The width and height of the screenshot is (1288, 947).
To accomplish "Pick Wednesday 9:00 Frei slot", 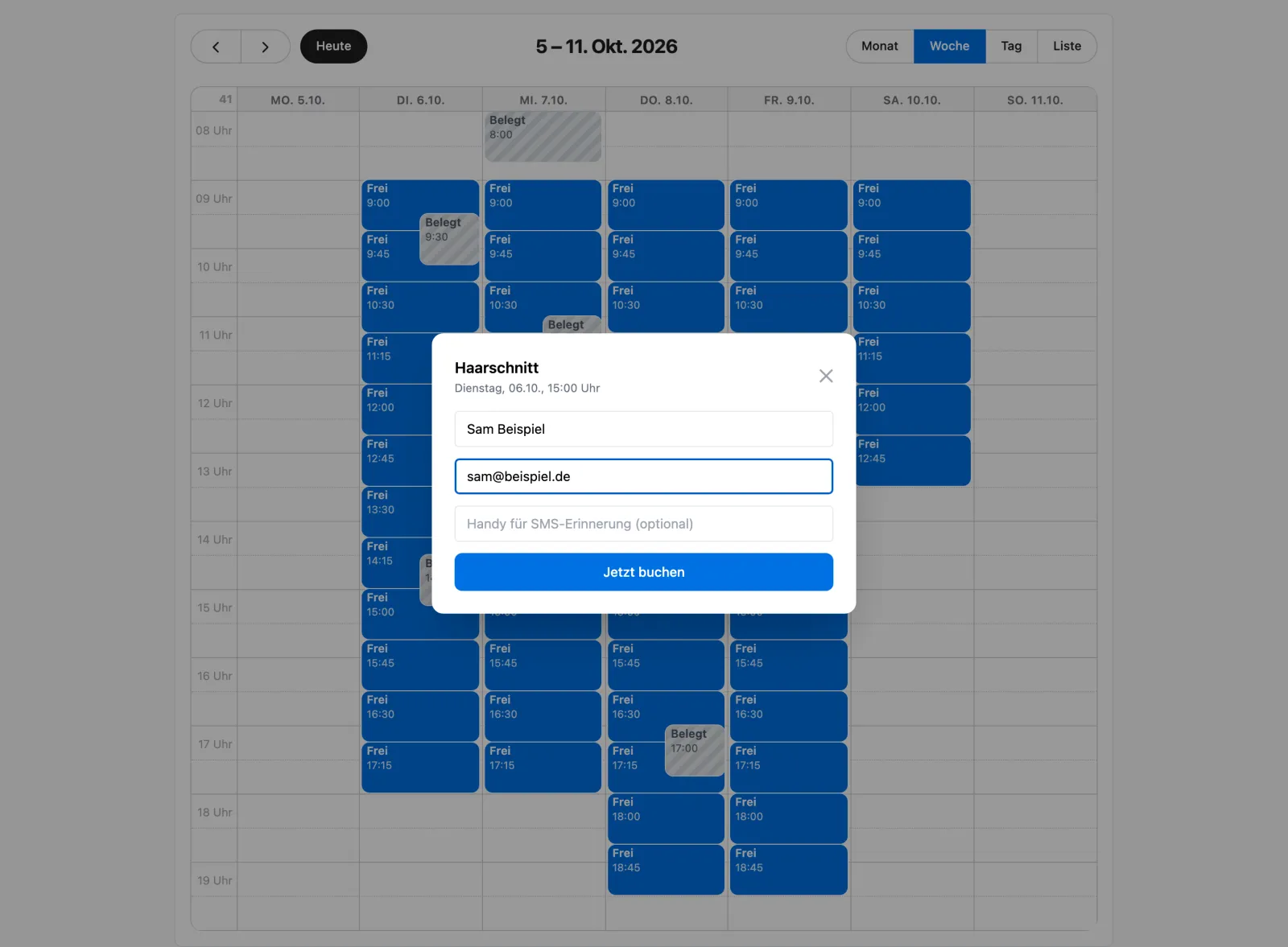I will click(x=543, y=204).
